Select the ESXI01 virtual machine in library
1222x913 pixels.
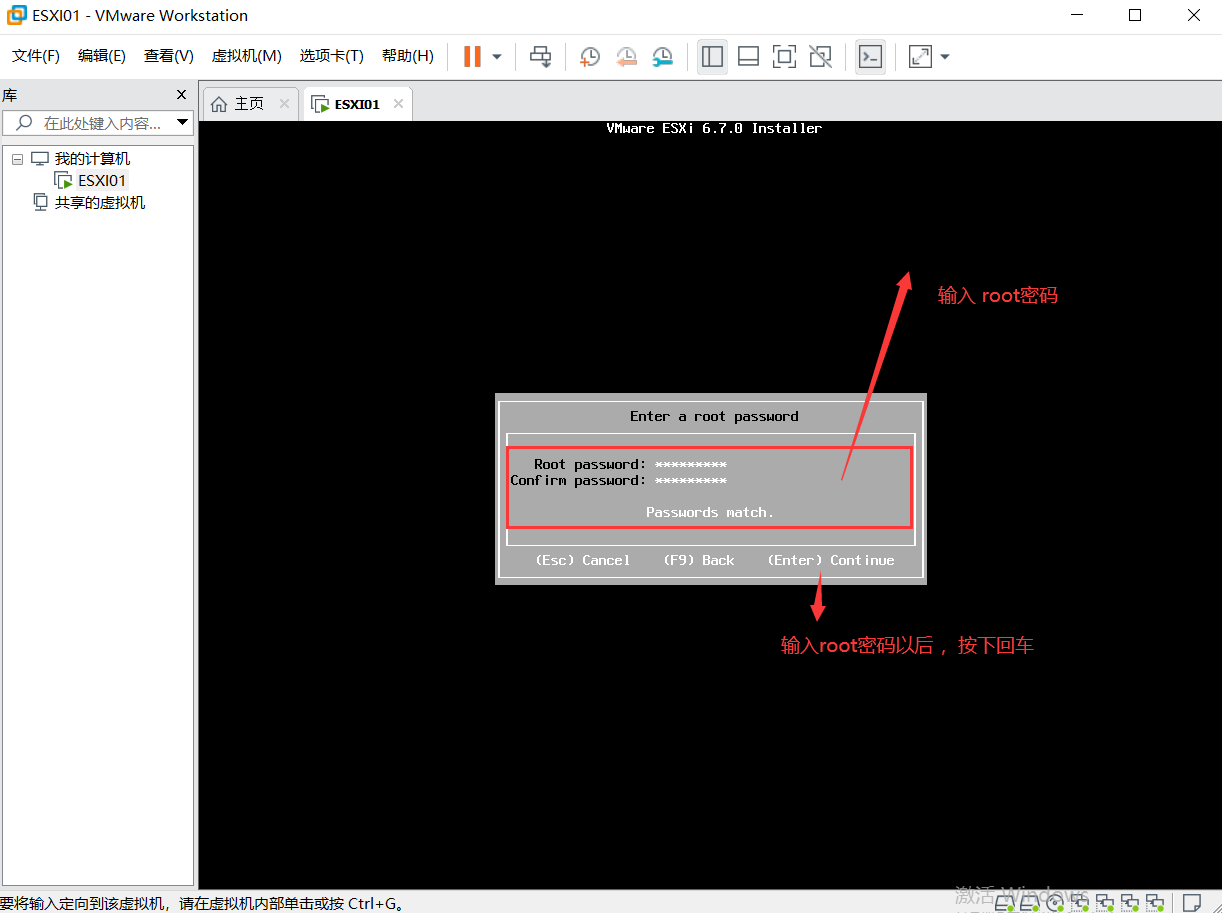[102, 181]
